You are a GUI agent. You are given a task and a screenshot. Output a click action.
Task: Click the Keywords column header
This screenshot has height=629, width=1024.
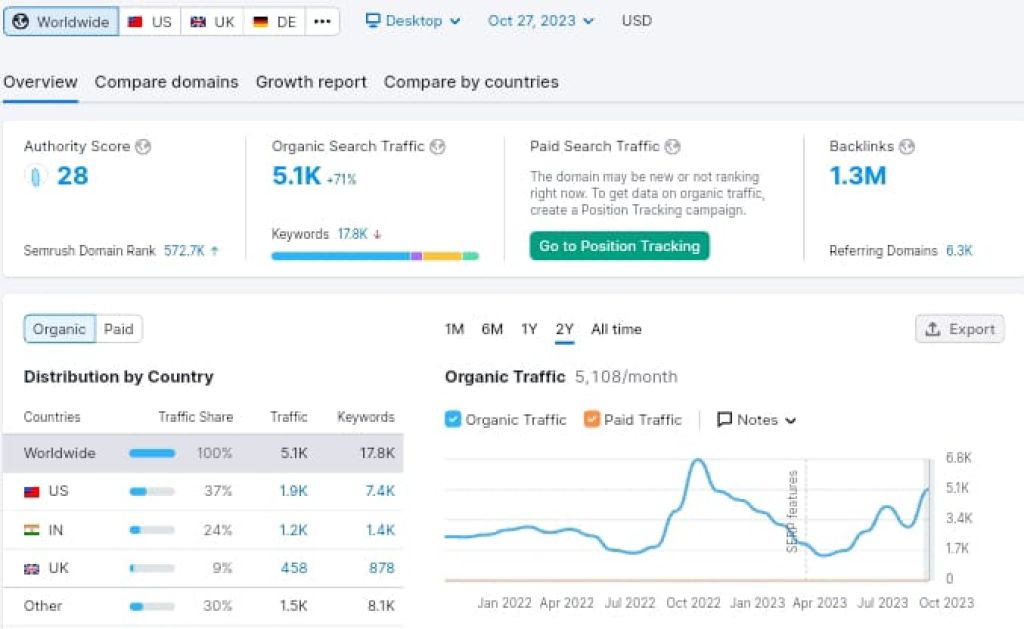pyautogui.click(x=366, y=417)
